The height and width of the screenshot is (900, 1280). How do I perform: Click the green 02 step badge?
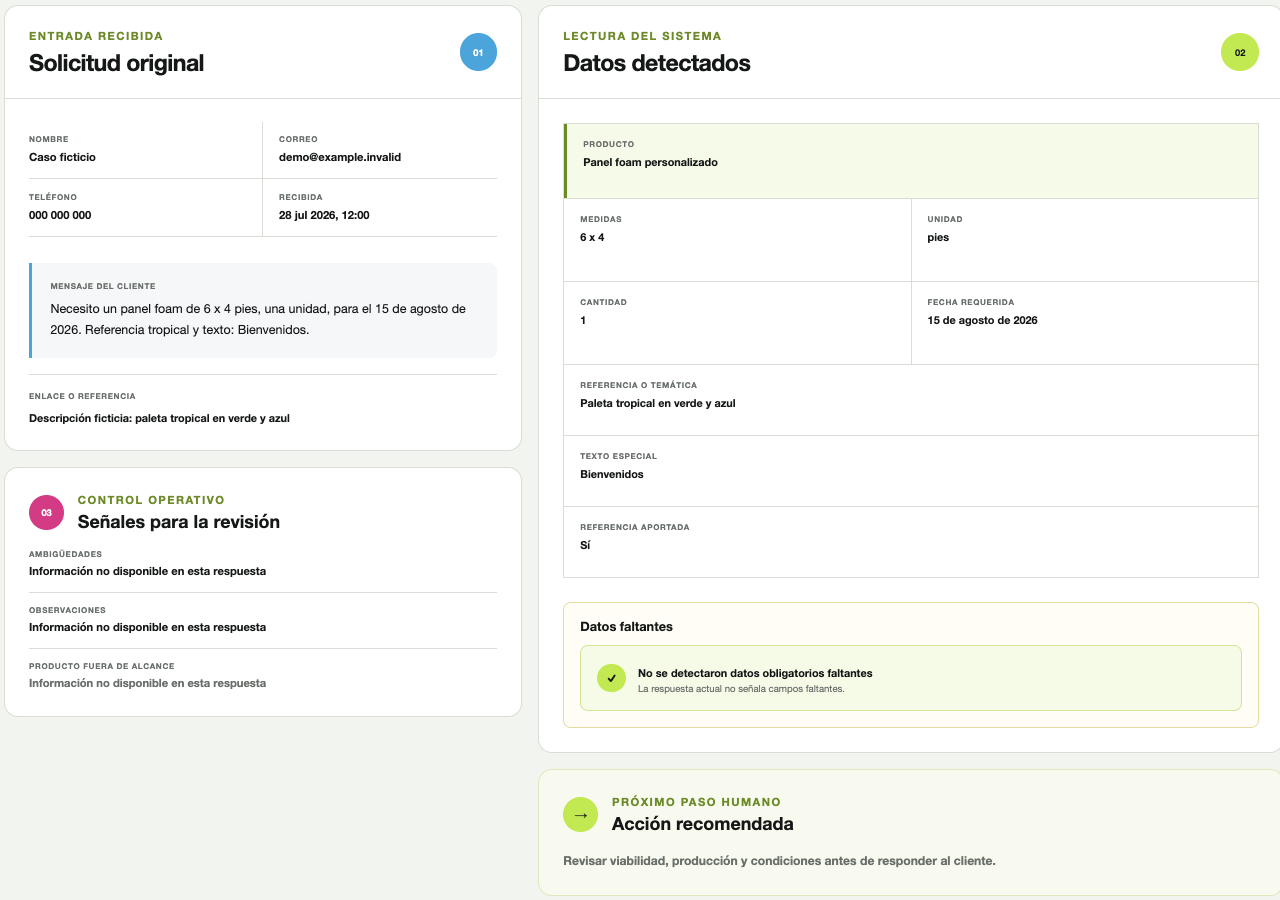coord(1240,52)
